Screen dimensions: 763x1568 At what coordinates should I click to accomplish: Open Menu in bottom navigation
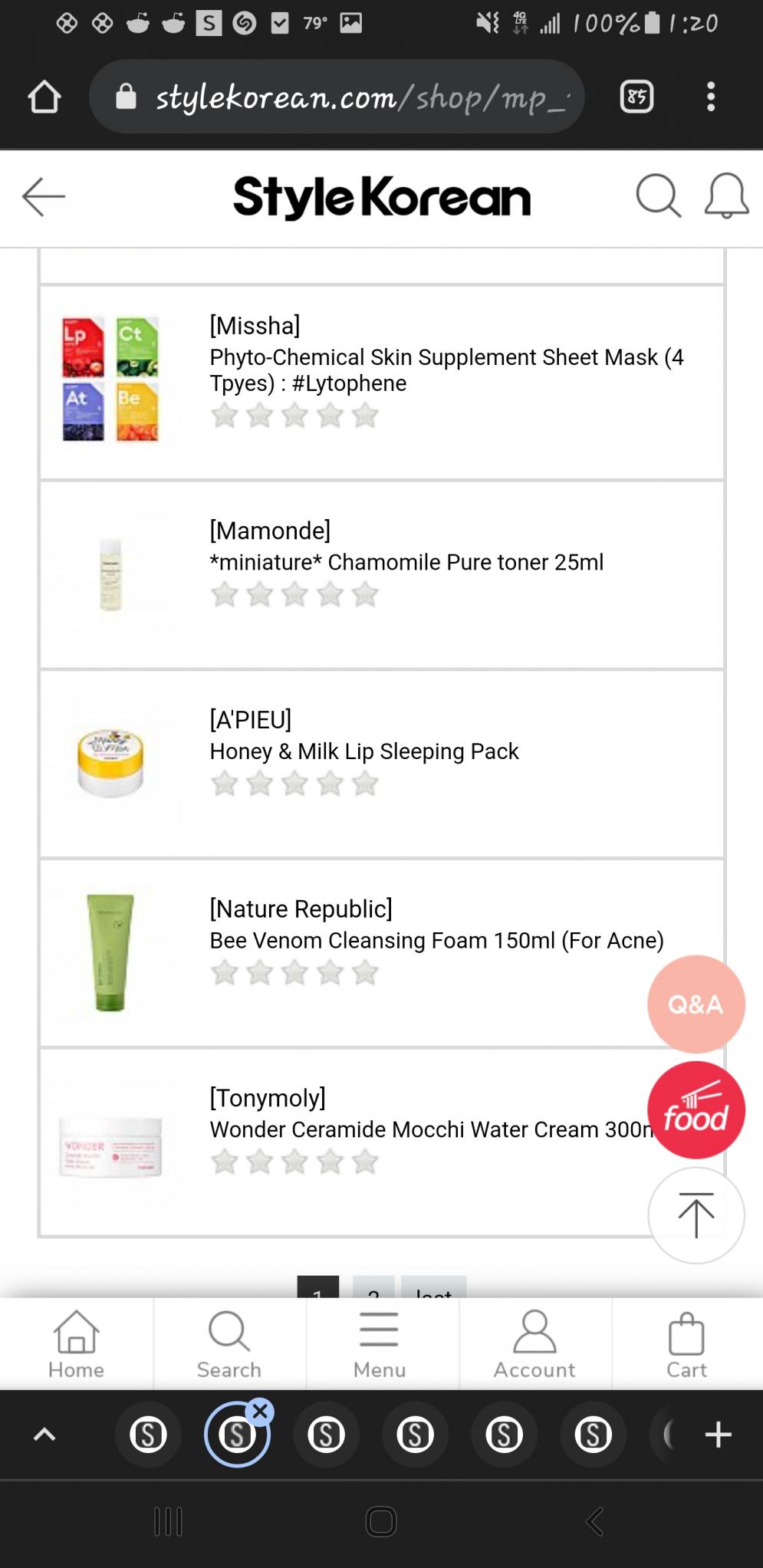(x=380, y=1344)
